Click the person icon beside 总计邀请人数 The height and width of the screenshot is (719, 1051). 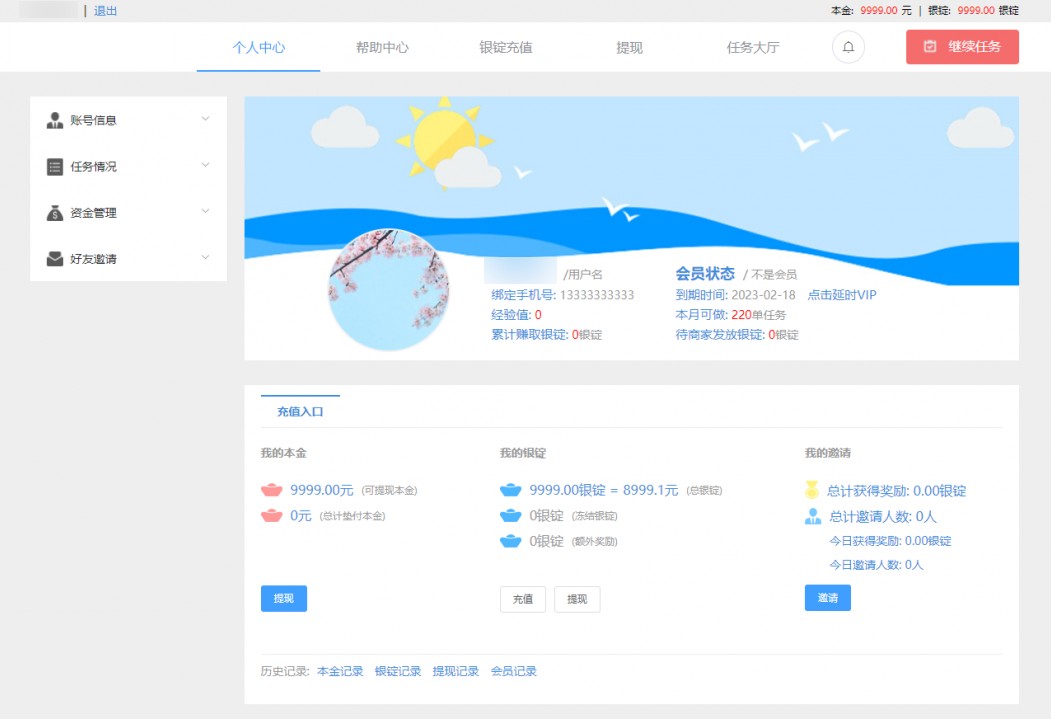[813, 516]
